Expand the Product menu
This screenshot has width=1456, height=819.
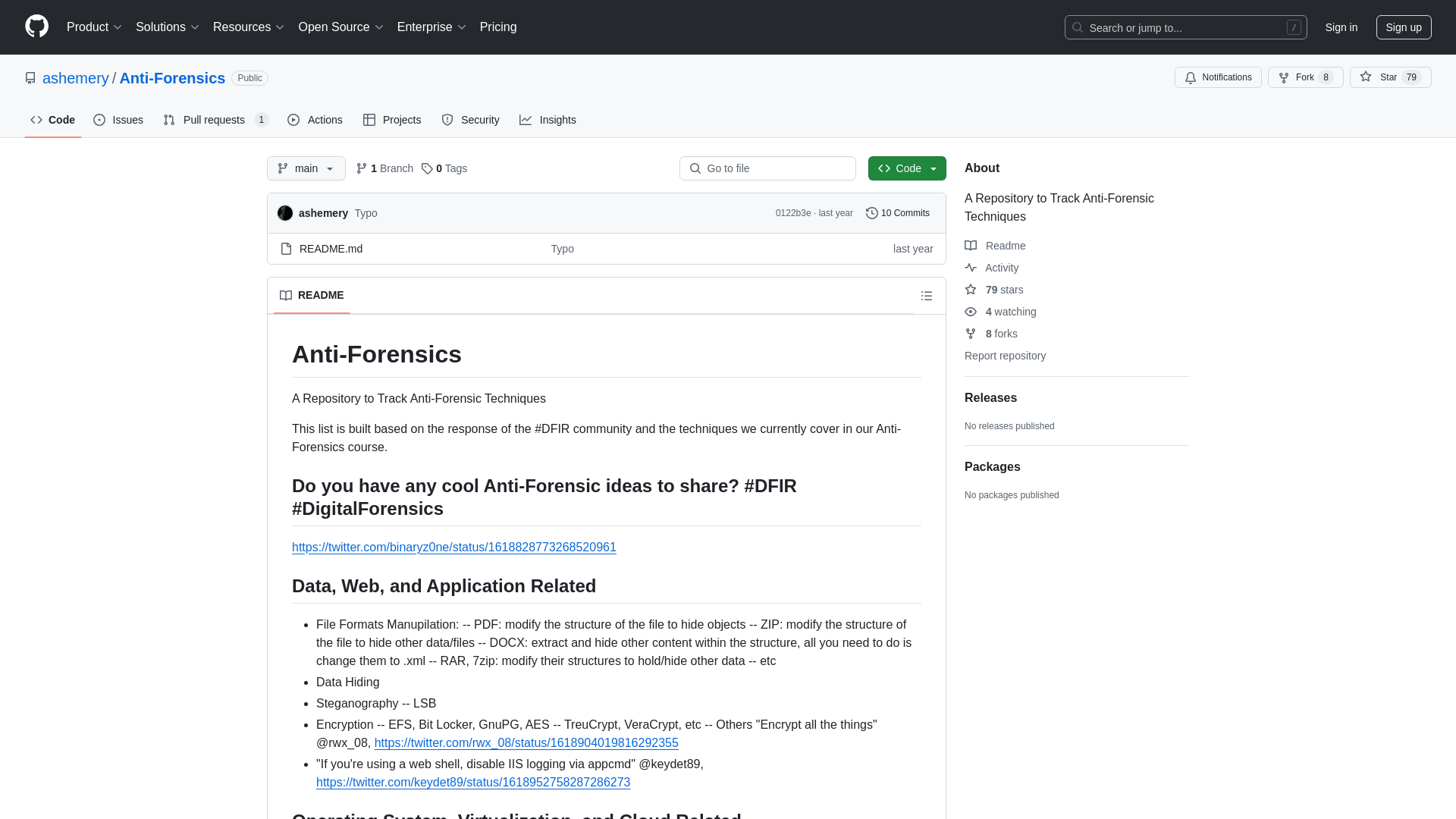click(x=94, y=27)
